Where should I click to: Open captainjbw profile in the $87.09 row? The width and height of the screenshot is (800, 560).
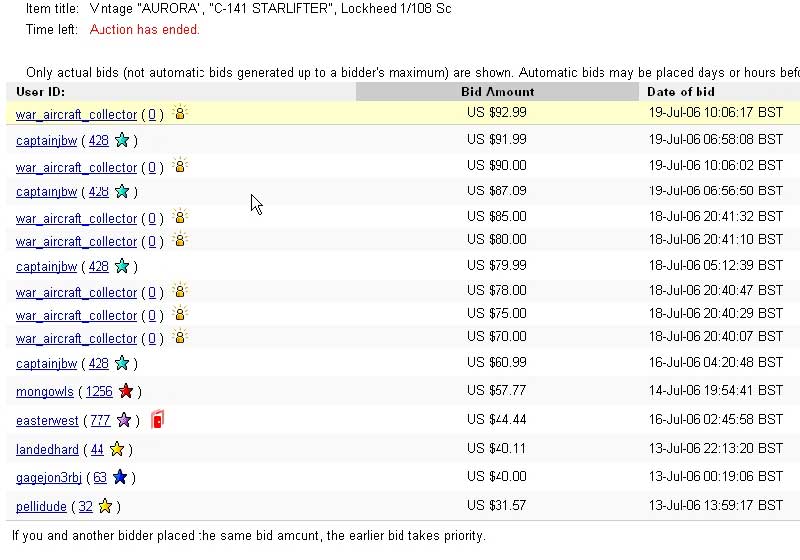46,192
